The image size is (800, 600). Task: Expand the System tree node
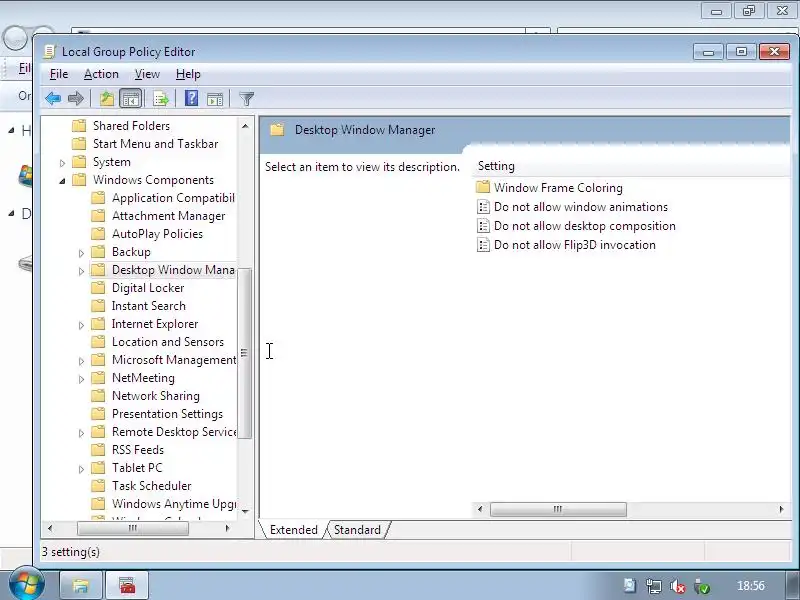tap(62, 163)
